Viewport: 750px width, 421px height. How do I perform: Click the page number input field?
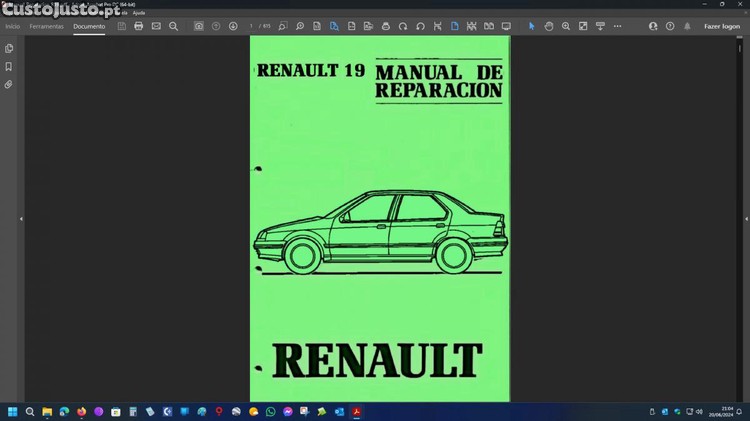tap(253, 26)
